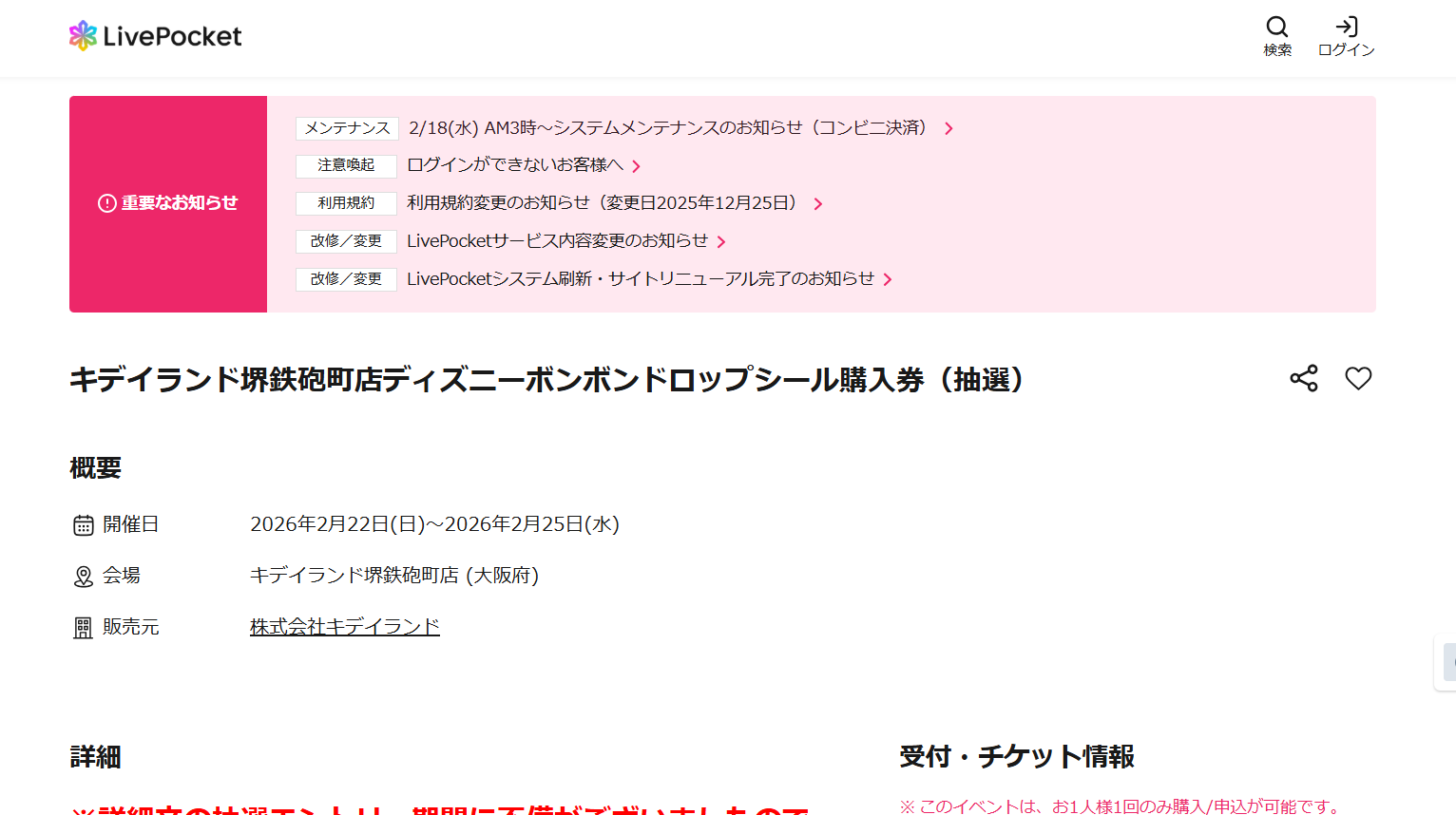This screenshot has height=815, width=1456.
Task: Click the building icon next to 販売元
Action: pyautogui.click(x=84, y=628)
